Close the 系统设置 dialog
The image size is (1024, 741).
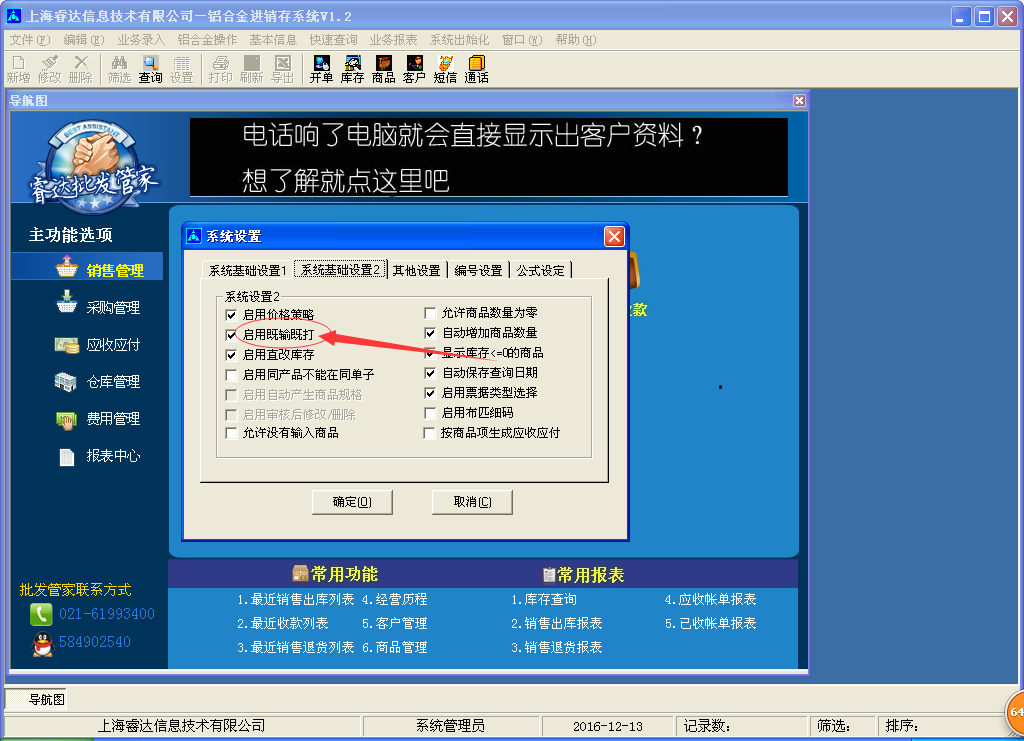(x=614, y=236)
